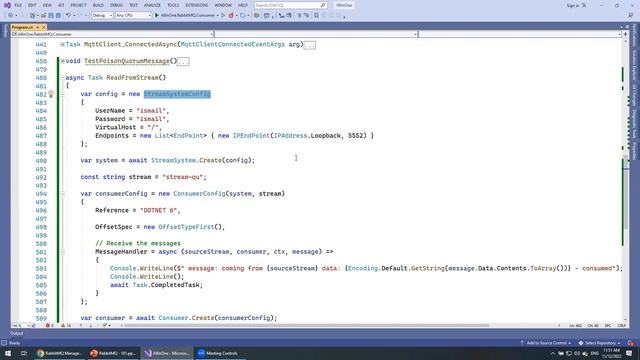Expand collapsed TestPoisonQuorumMessage method

point(62,61)
